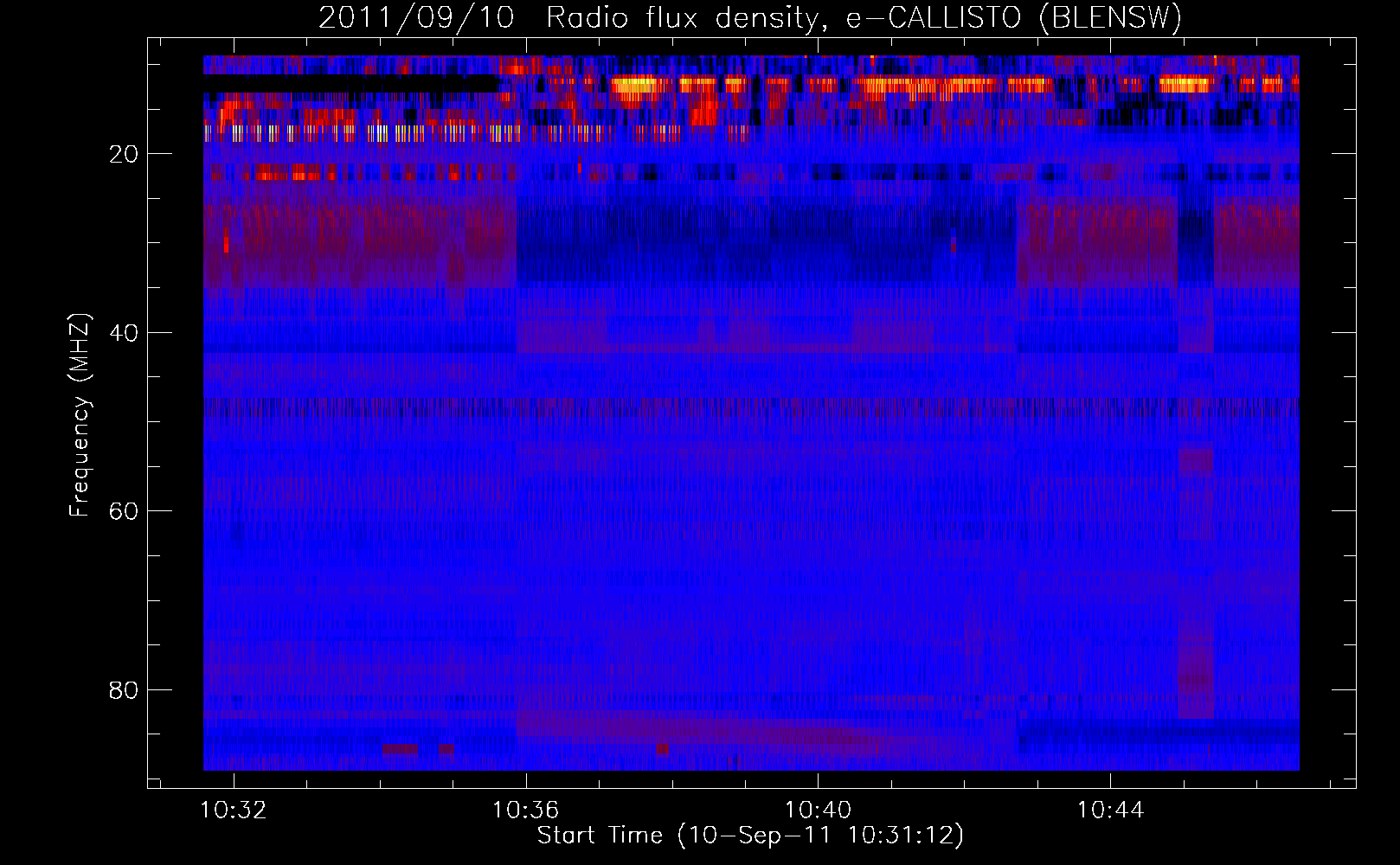Click the 'Frequency (MHZ)' axis label
Viewport: 1400px width, 865px height.
pos(80,415)
